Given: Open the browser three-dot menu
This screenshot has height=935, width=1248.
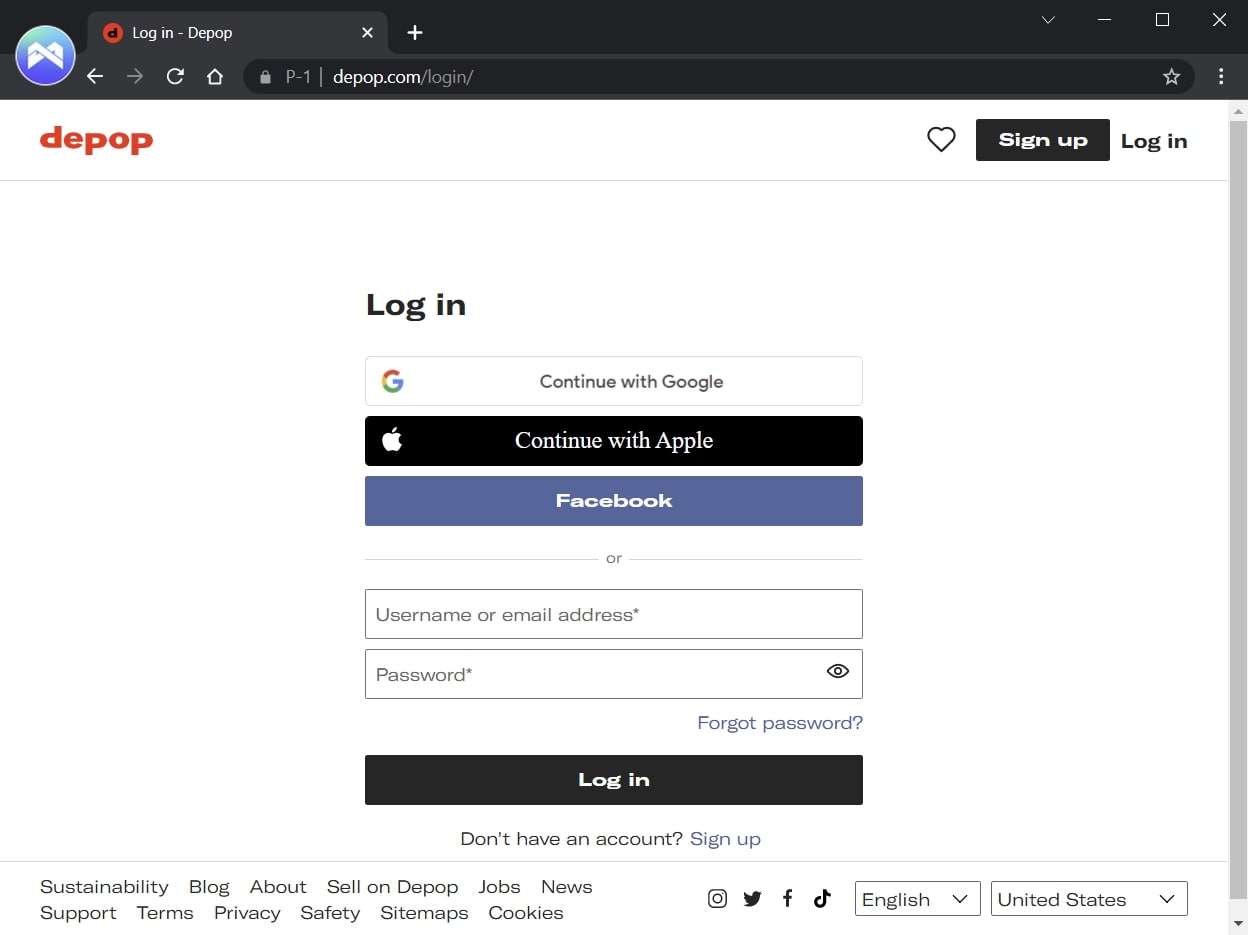Looking at the screenshot, I should click(x=1221, y=77).
